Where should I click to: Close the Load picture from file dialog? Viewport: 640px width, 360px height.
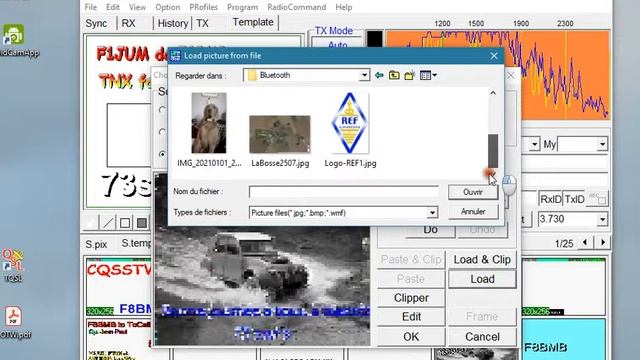[494, 56]
